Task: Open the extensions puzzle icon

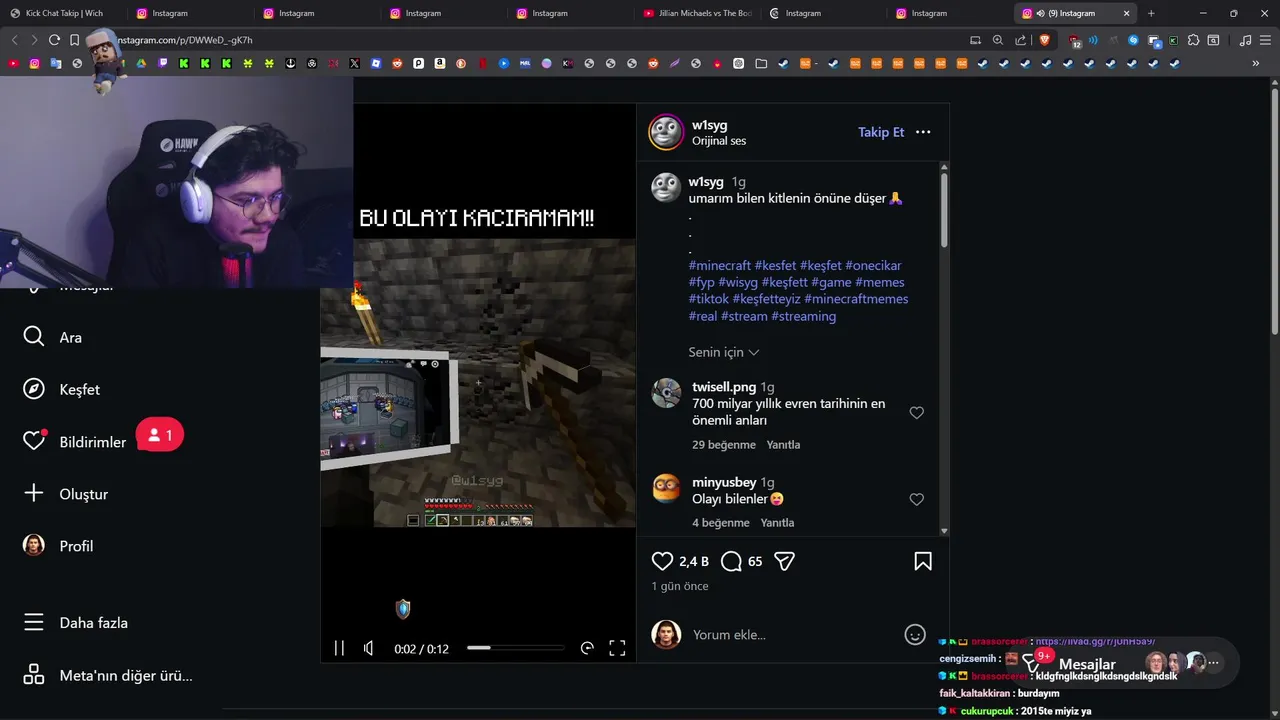Action: [1193, 40]
